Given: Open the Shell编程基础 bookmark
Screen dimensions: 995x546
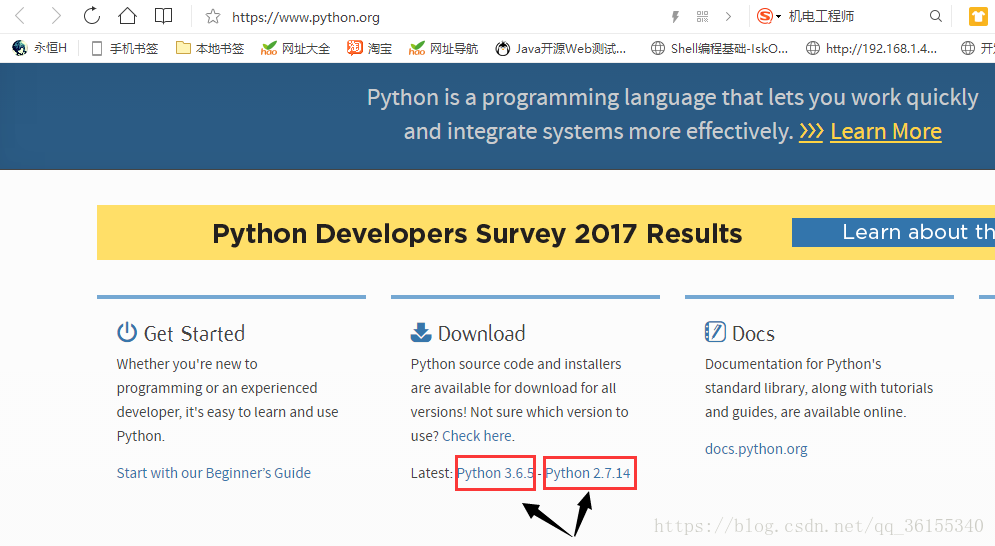Looking at the screenshot, I should (720, 48).
